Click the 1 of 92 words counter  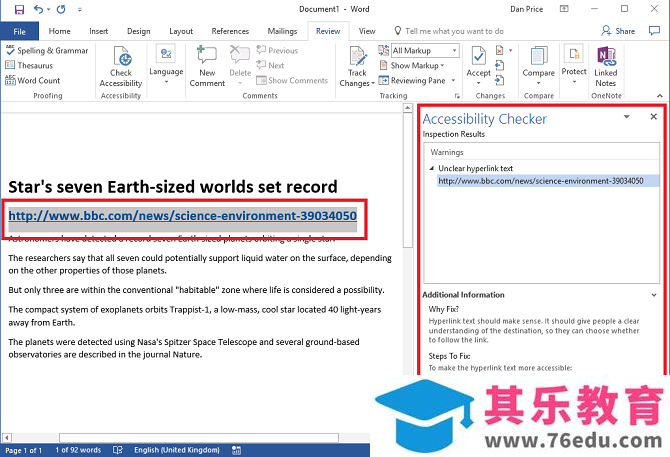tap(78, 450)
